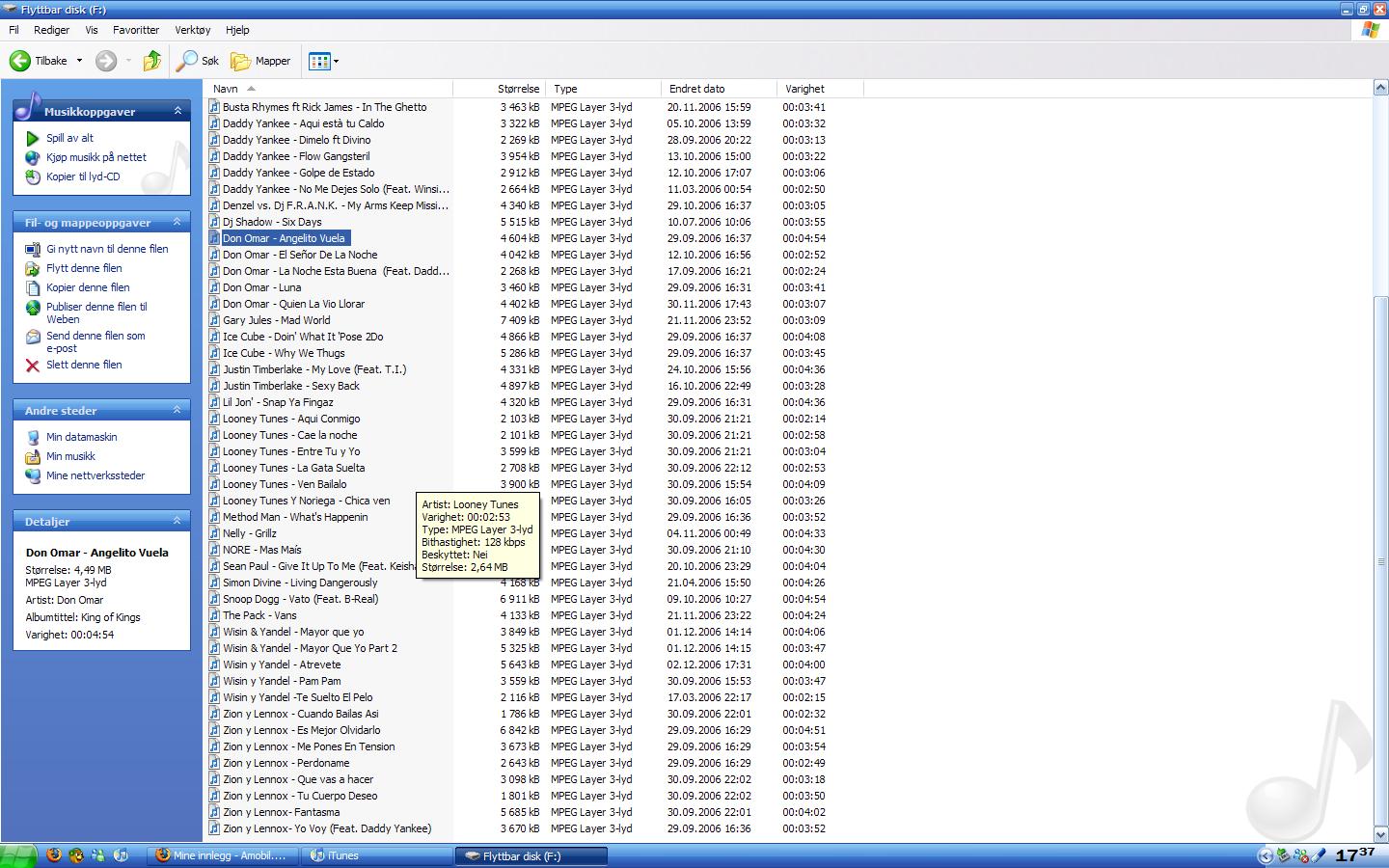Image resolution: width=1389 pixels, height=868 pixels.
Task: Select Busta Rhymes - In The Ghetto file
Action: point(324,107)
